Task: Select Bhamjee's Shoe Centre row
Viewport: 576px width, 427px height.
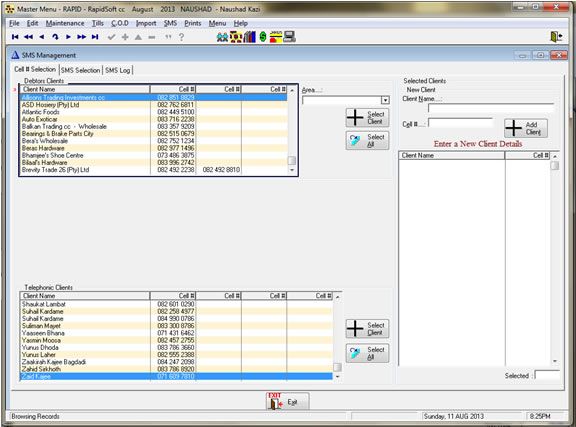Action: point(153,155)
